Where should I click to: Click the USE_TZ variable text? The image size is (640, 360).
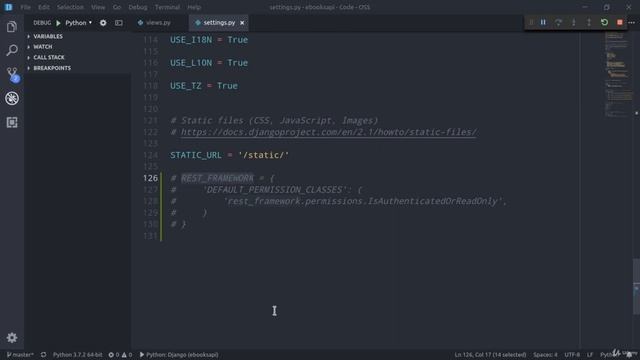[186, 86]
